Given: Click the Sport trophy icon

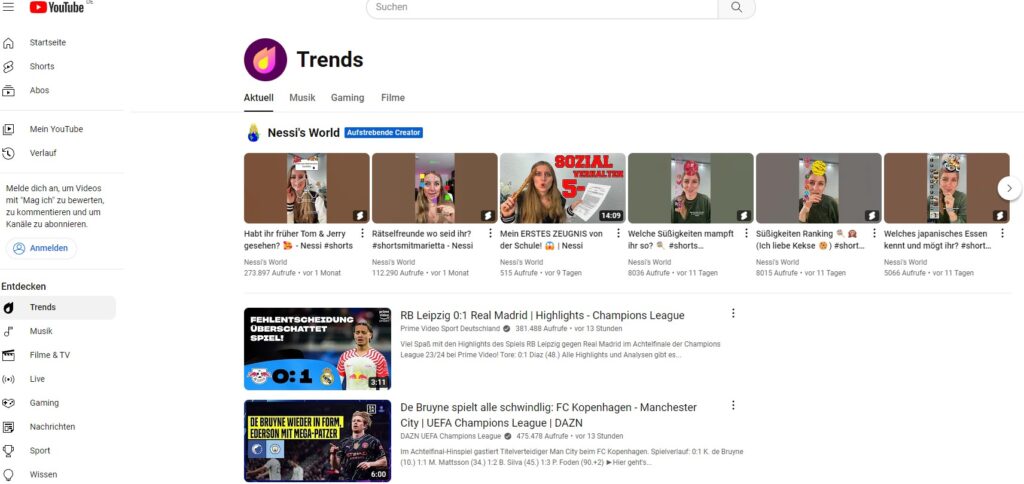Looking at the screenshot, I should point(8,451).
